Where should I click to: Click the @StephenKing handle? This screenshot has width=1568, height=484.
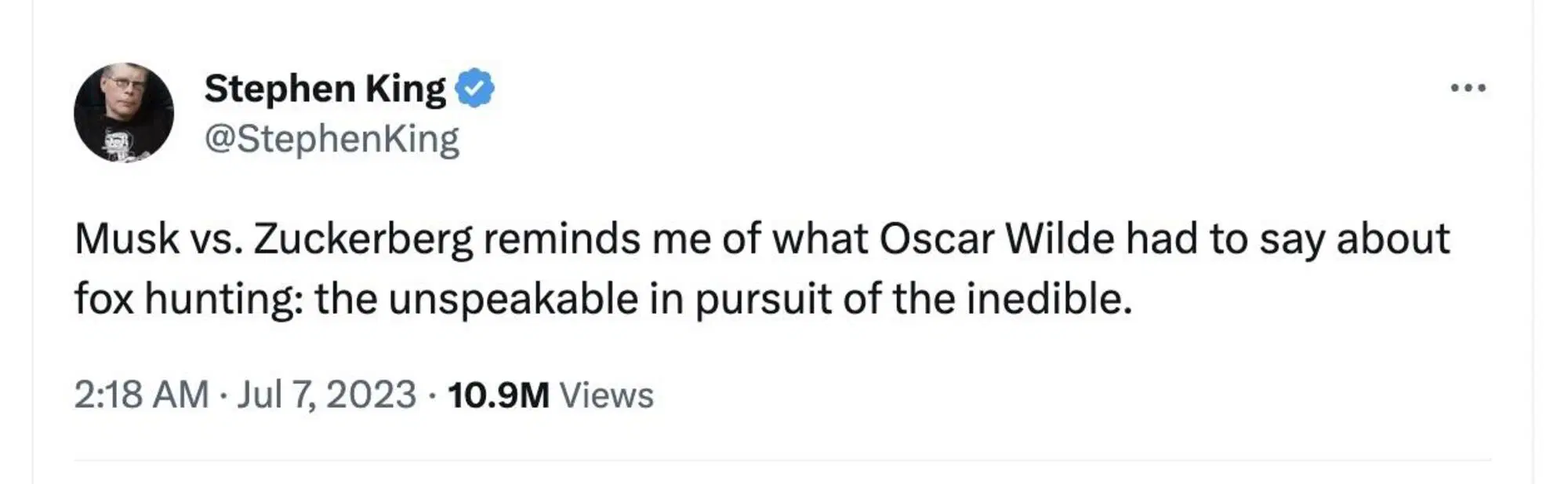click(x=332, y=139)
